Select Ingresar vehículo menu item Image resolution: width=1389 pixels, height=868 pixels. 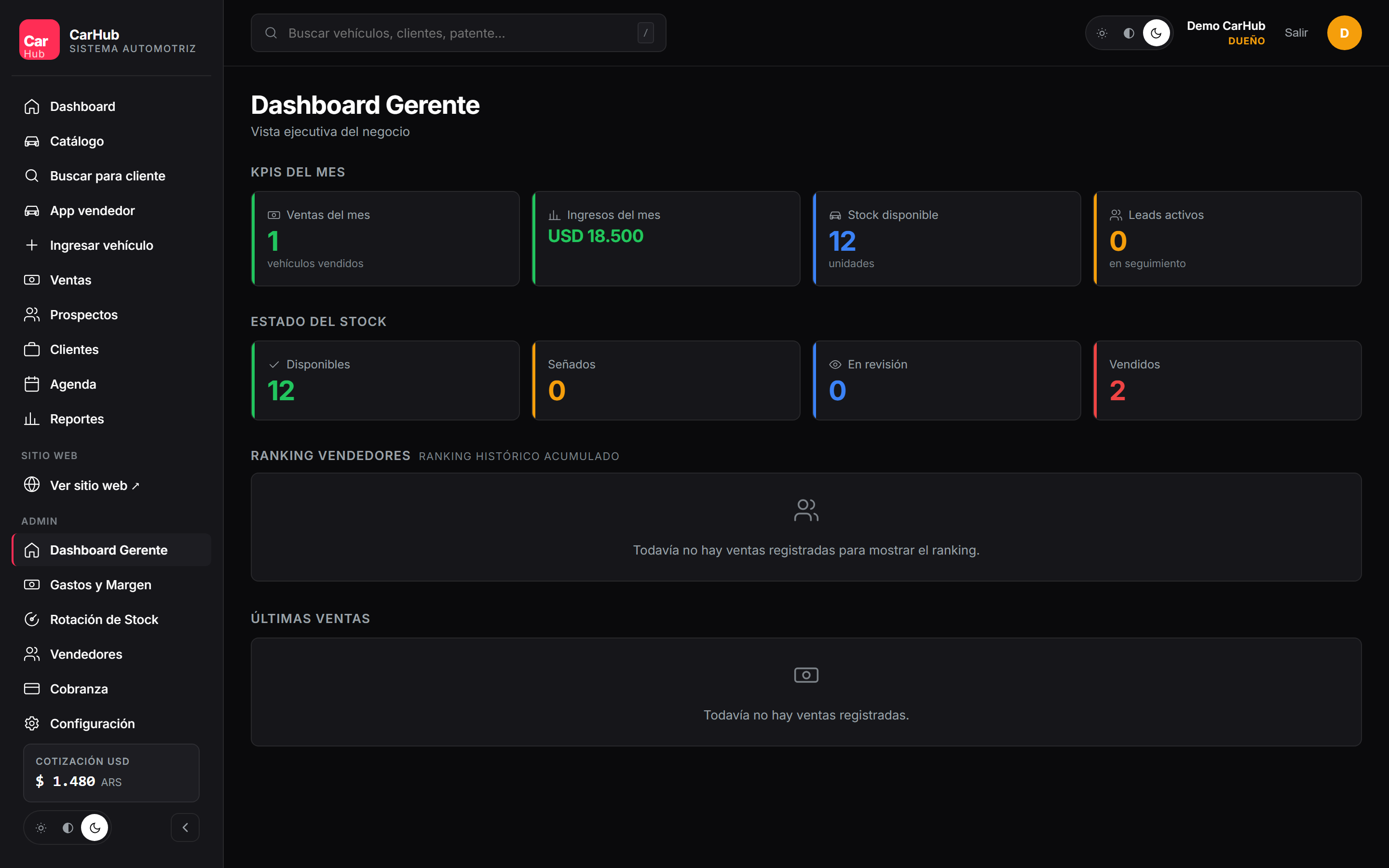click(111, 245)
